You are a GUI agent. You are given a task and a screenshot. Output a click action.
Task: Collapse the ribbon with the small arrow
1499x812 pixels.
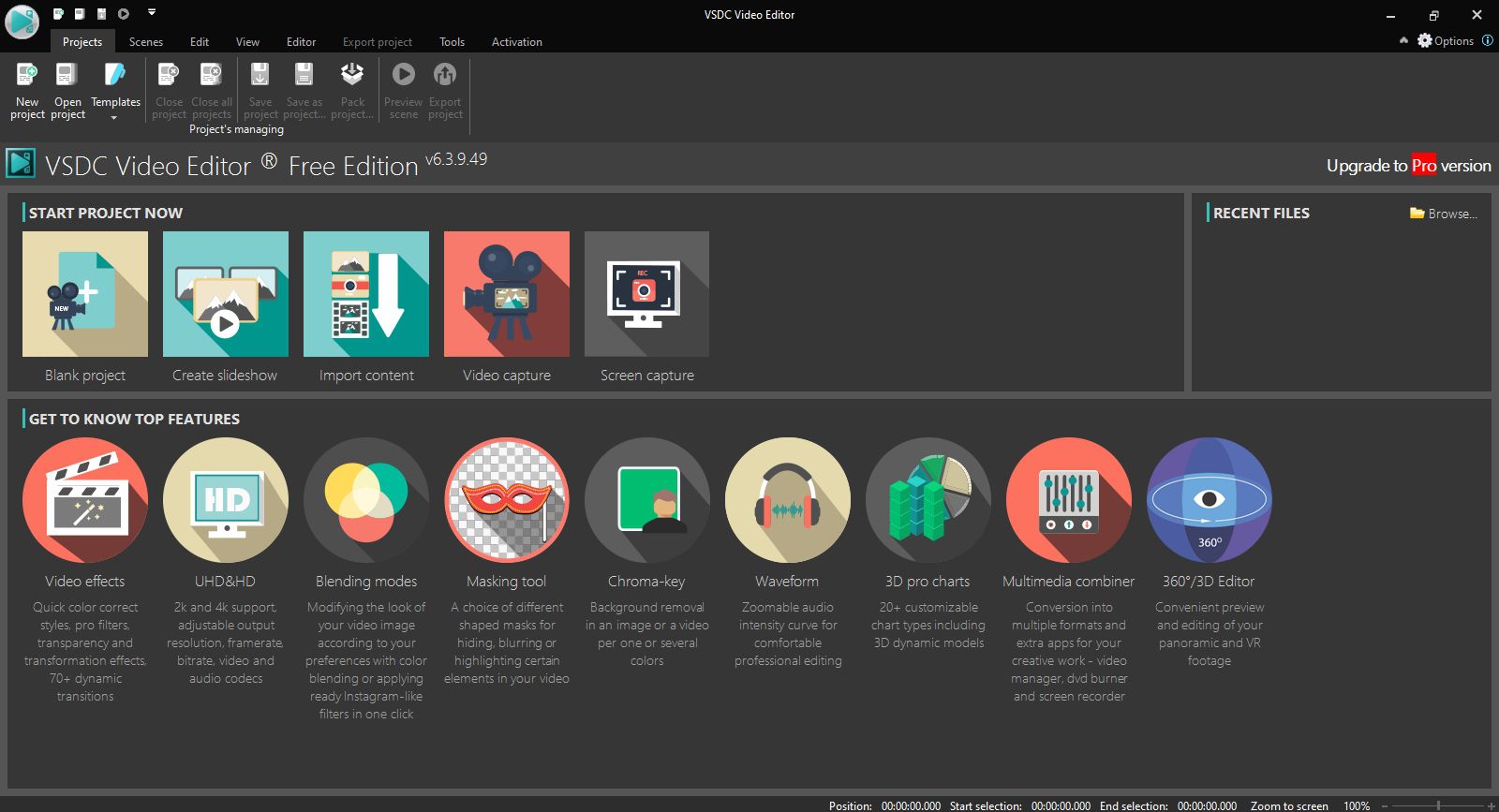point(1403,40)
